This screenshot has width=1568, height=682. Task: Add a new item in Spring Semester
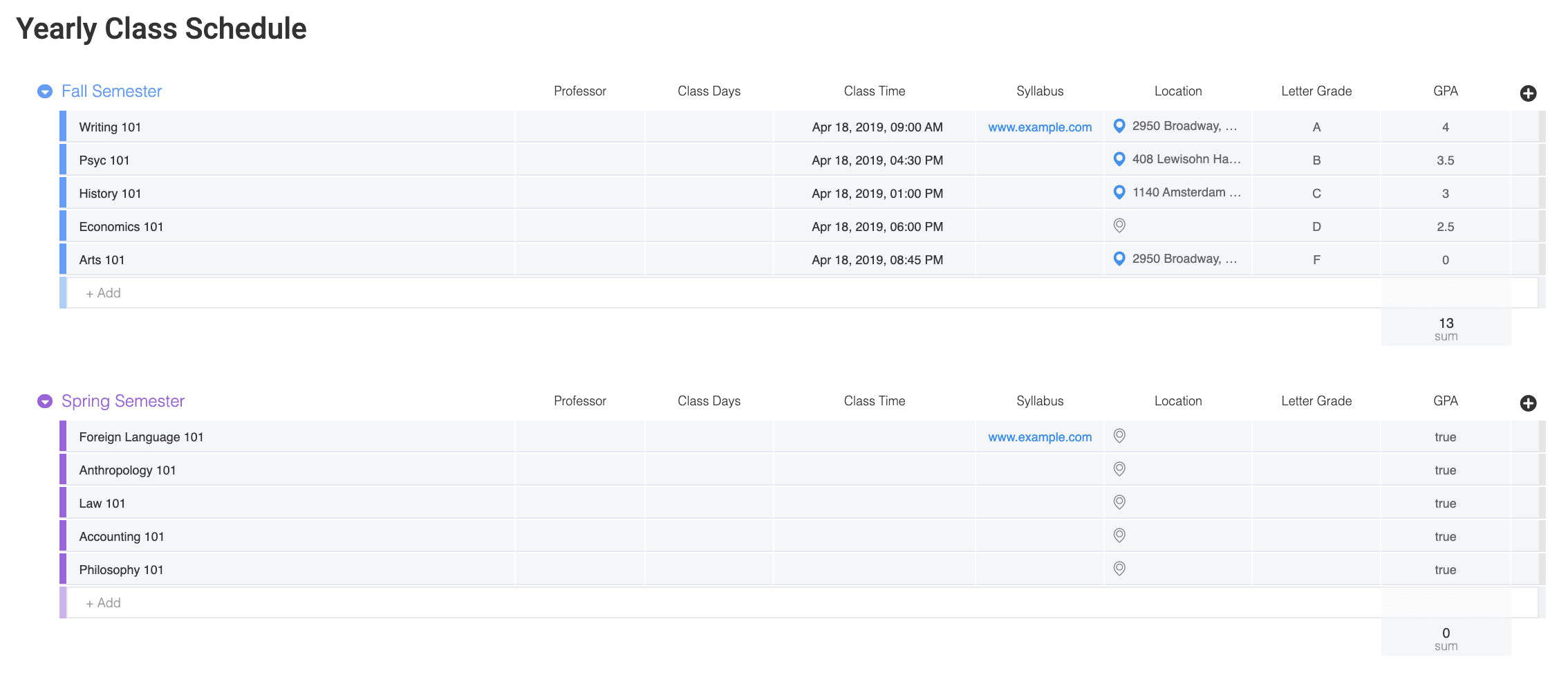click(x=802, y=603)
